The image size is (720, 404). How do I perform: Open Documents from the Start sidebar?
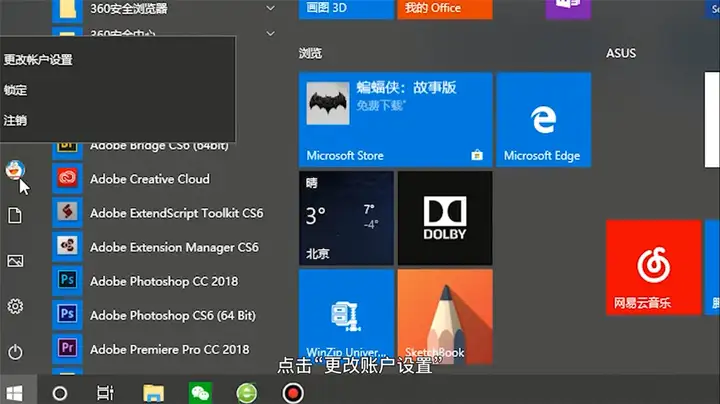click(x=15, y=215)
